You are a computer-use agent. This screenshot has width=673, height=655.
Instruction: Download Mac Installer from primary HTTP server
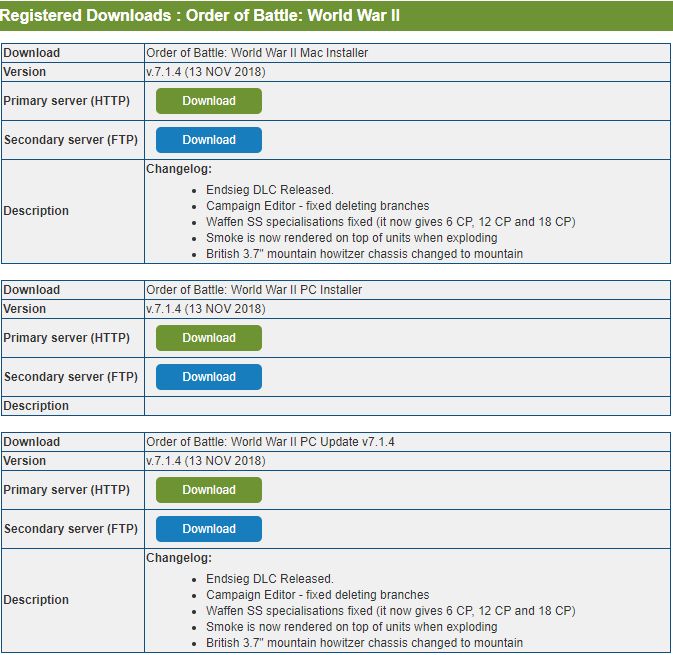pyautogui.click(x=209, y=101)
